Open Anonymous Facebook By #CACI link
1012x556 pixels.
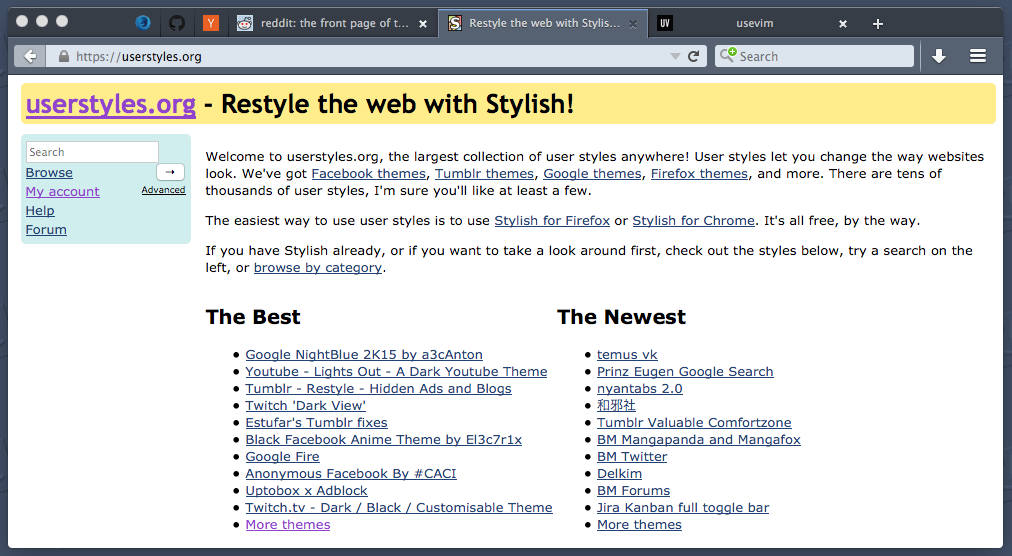tap(350, 473)
